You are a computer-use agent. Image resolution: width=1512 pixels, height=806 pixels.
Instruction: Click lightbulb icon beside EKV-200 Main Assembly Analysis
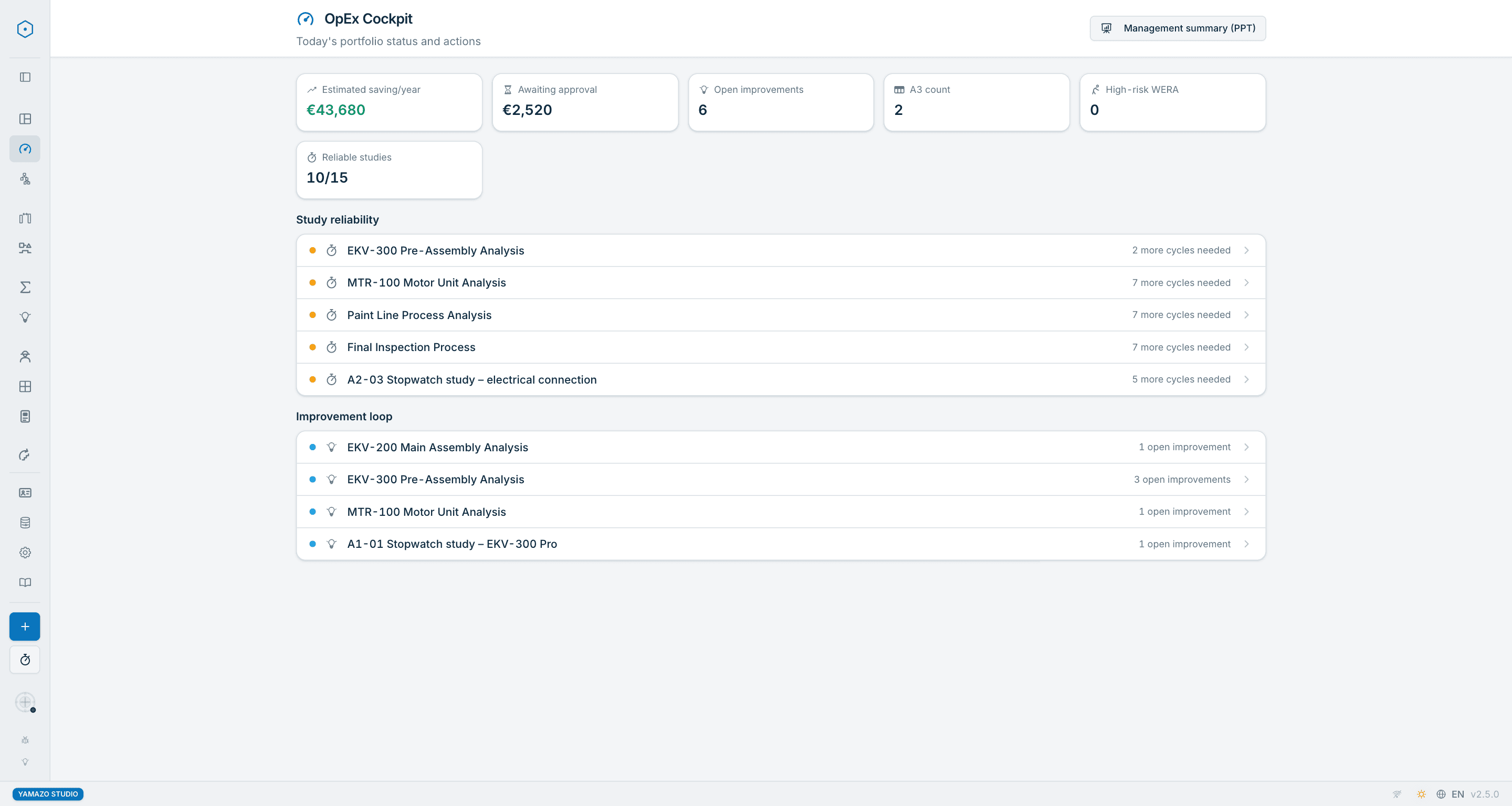pyautogui.click(x=332, y=447)
